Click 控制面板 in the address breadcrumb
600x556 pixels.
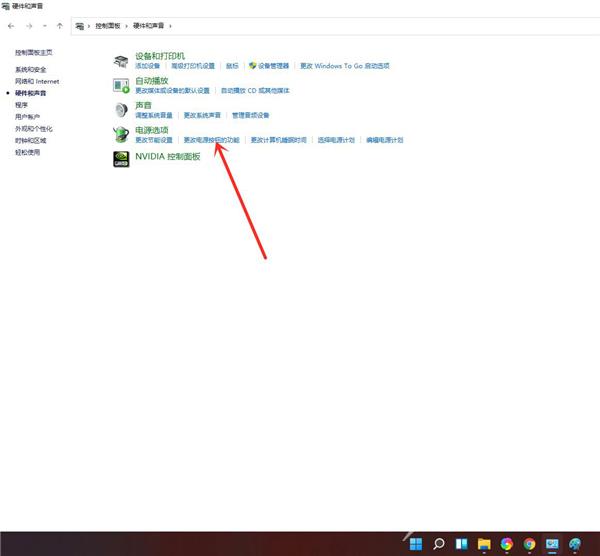108,26
